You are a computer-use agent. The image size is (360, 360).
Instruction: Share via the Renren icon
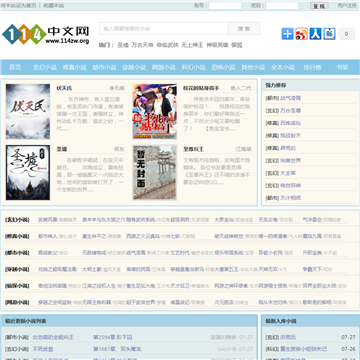[315, 34]
